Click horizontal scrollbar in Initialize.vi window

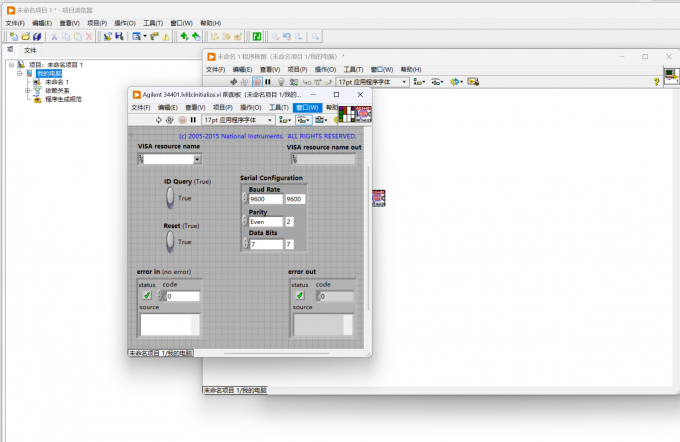tap(279, 353)
